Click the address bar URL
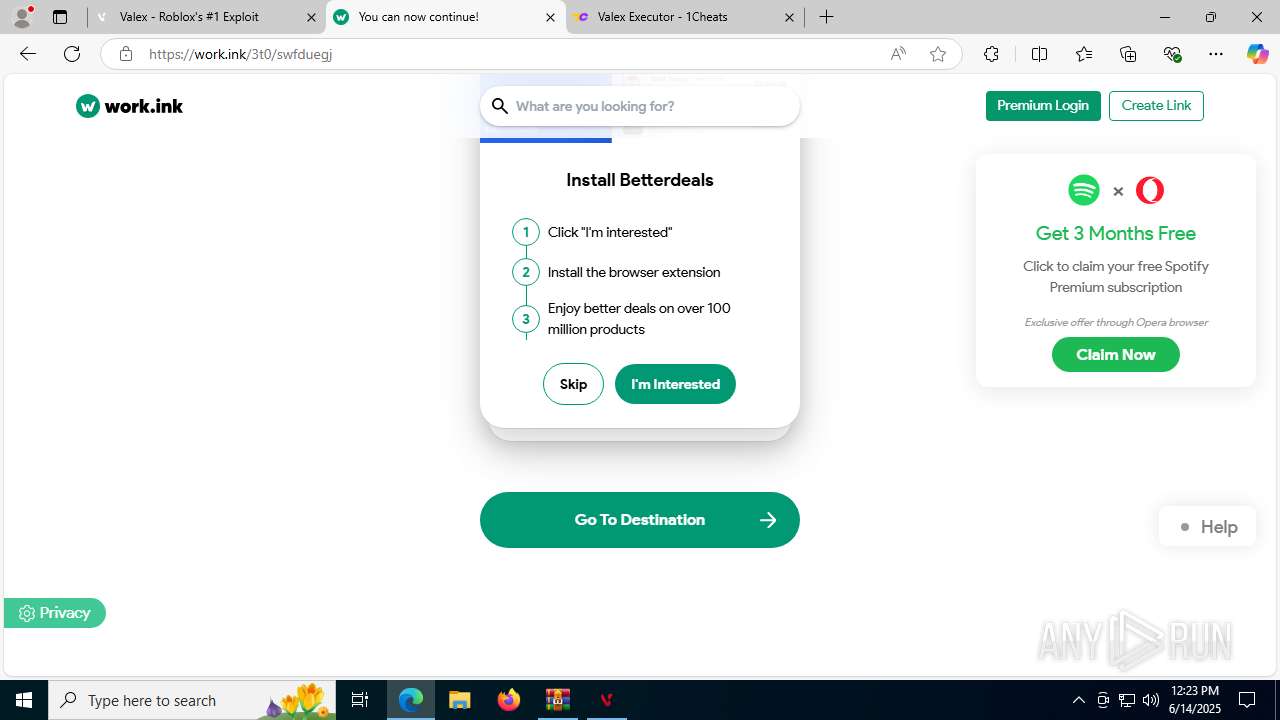1280x720 pixels. pyautogui.click(x=240, y=54)
